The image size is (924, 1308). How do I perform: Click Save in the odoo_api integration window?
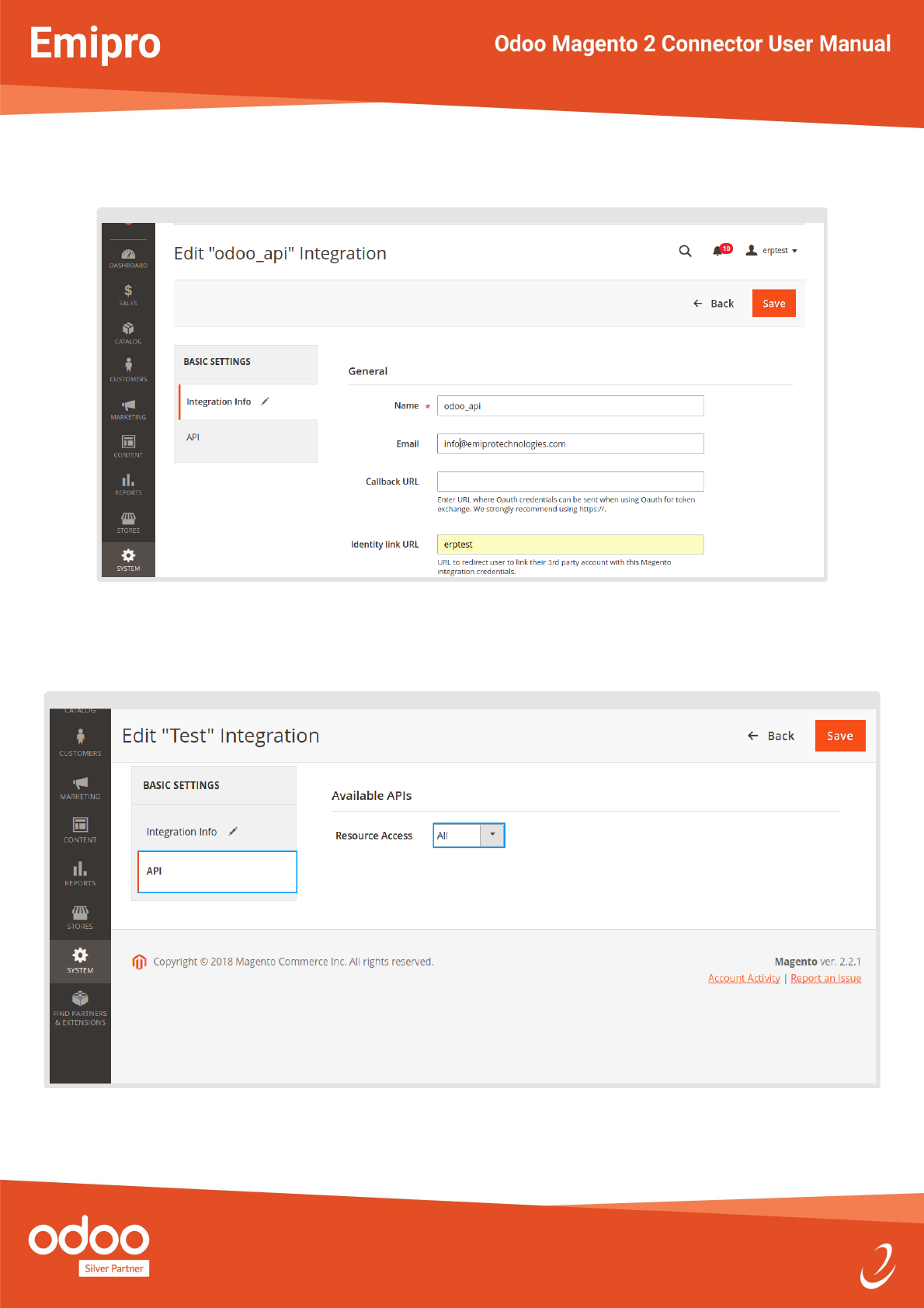pos(773,304)
